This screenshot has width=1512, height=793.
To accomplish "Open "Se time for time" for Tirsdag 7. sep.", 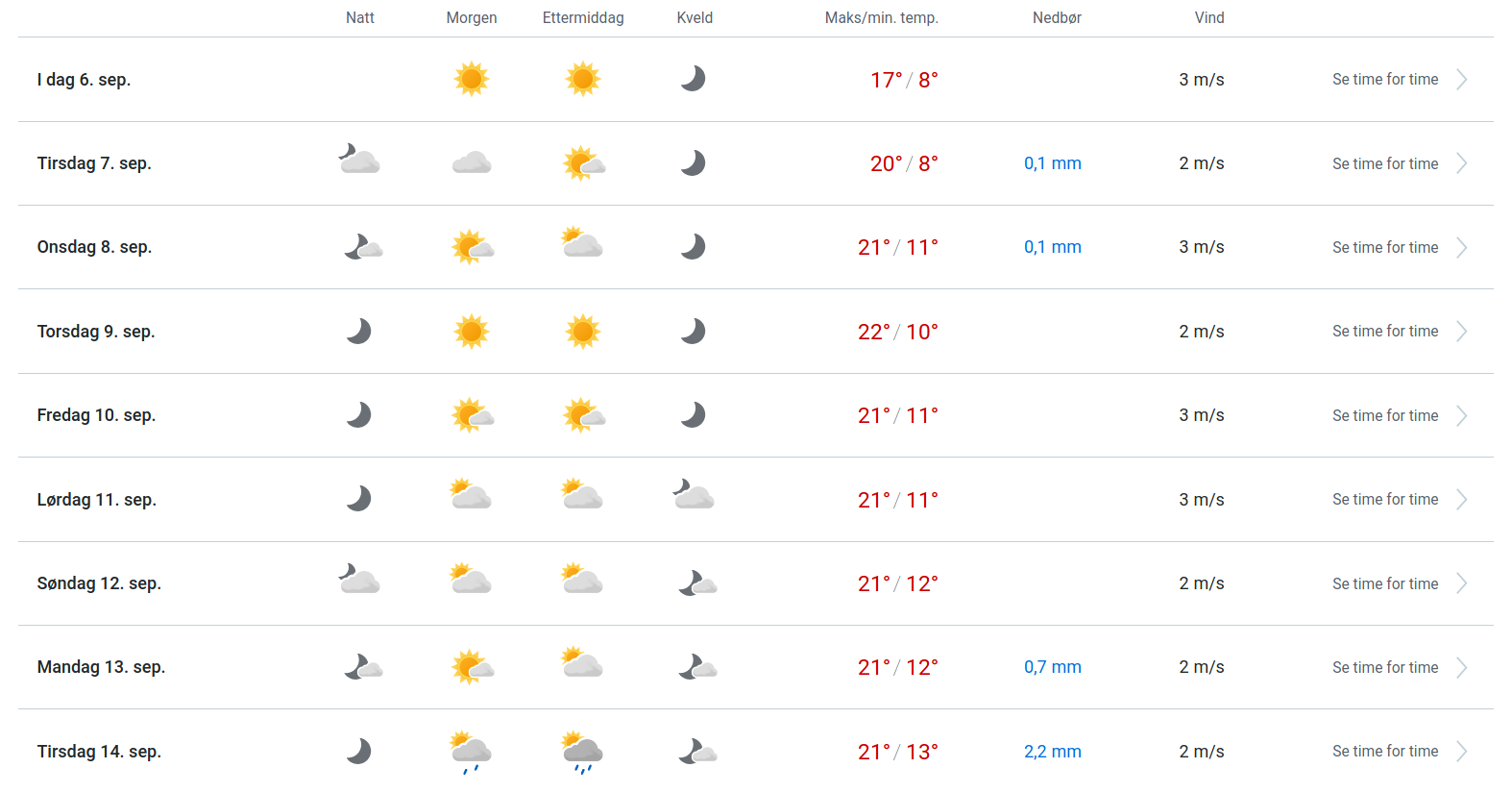I will point(1384,163).
